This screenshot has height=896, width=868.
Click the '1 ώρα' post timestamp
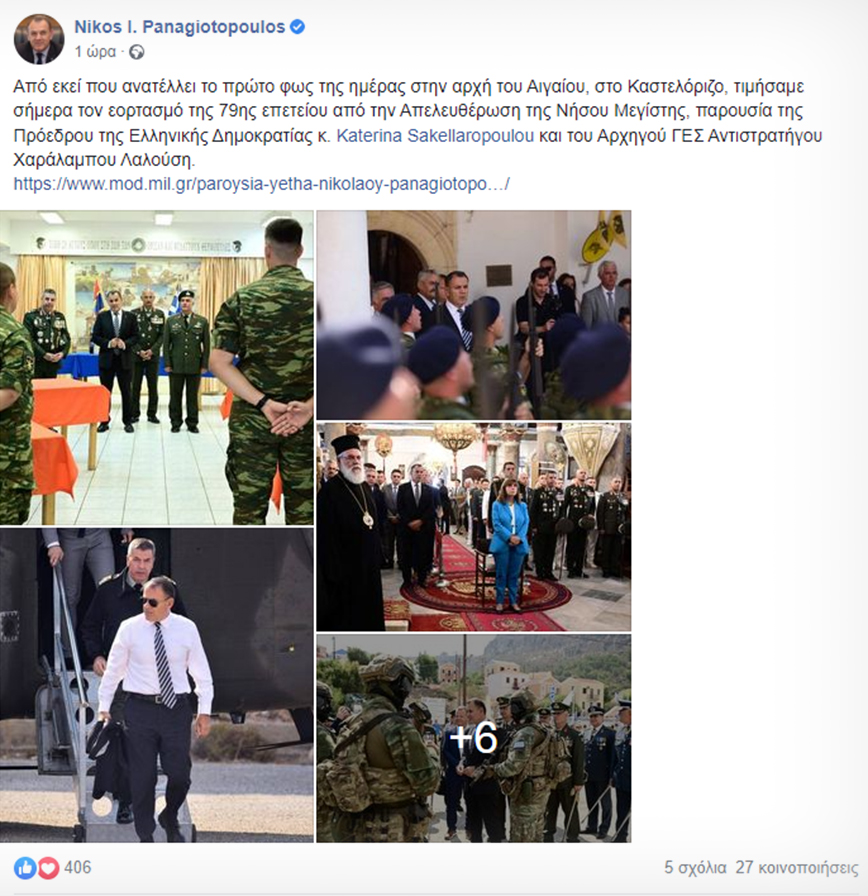pyautogui.click(x=95, y=52)
